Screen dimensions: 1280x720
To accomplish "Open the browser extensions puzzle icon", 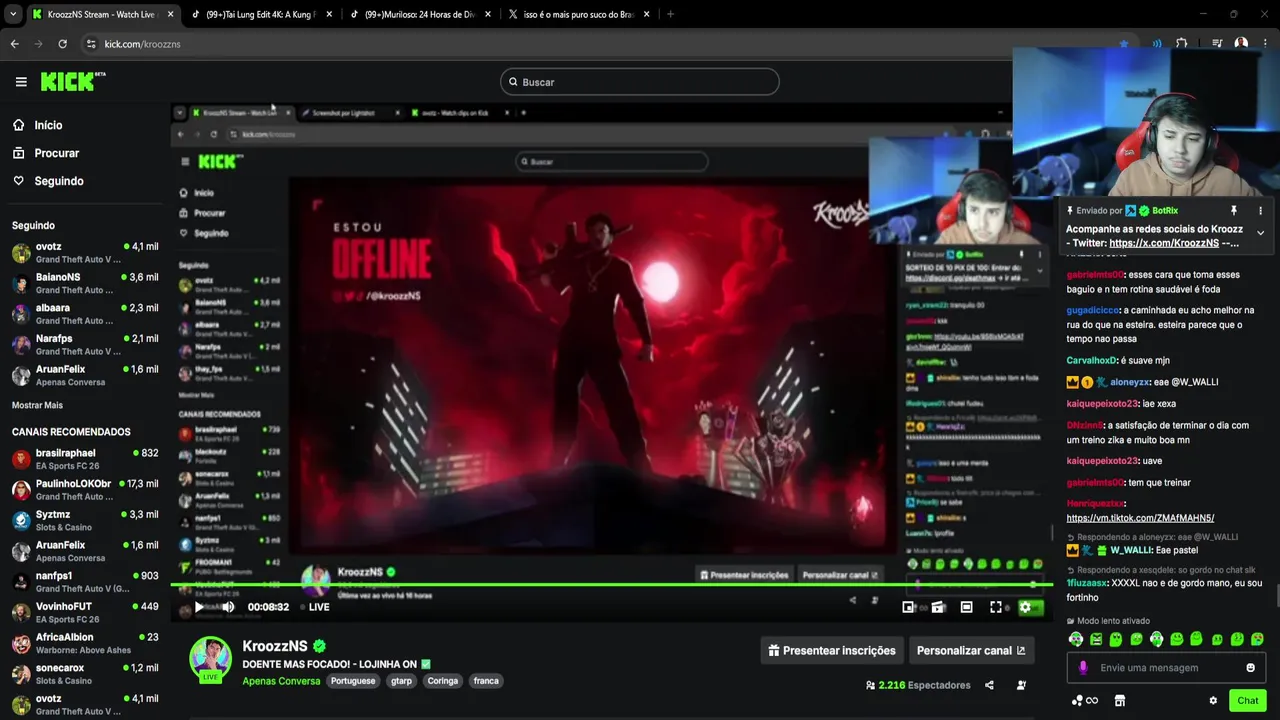I will [1182, 44].
